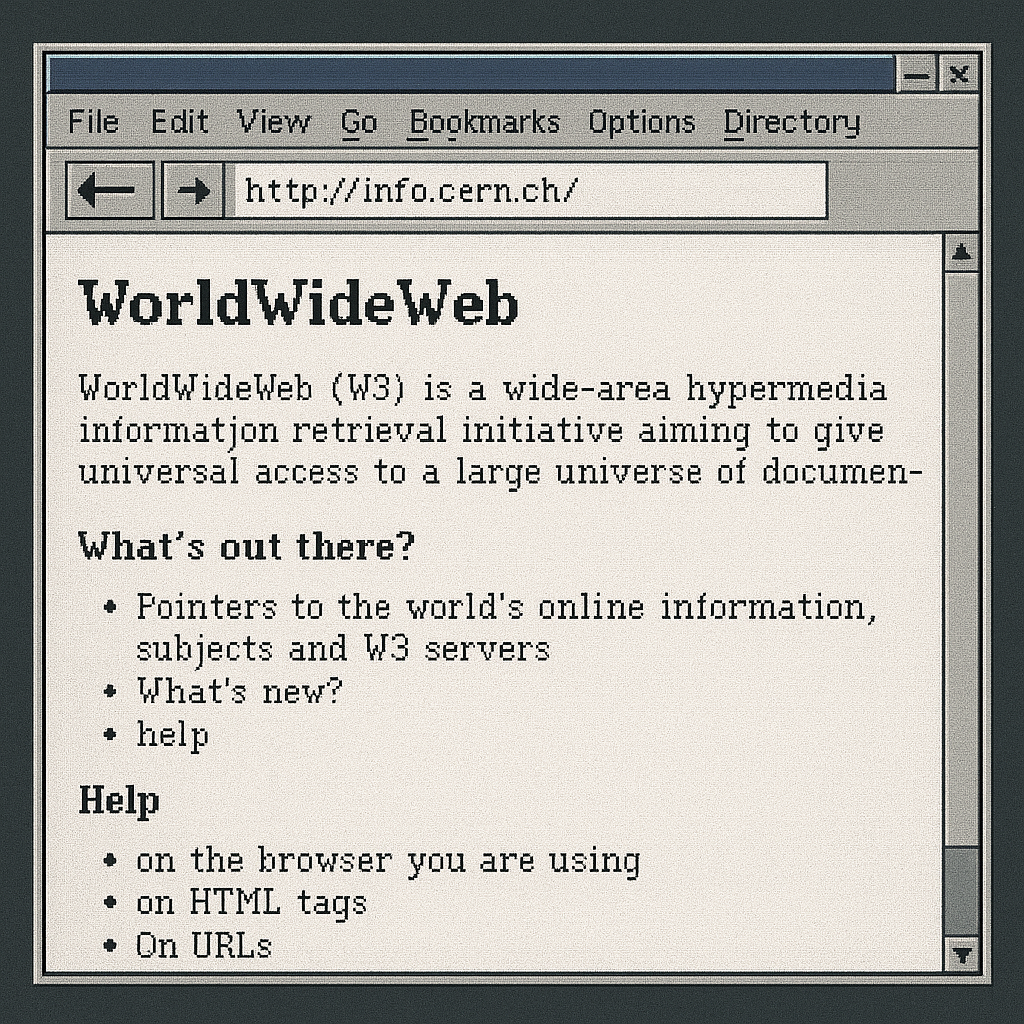Screen dimensions: 1024x1024
Task: Open the Directory menu
Action: coord(792,122)
